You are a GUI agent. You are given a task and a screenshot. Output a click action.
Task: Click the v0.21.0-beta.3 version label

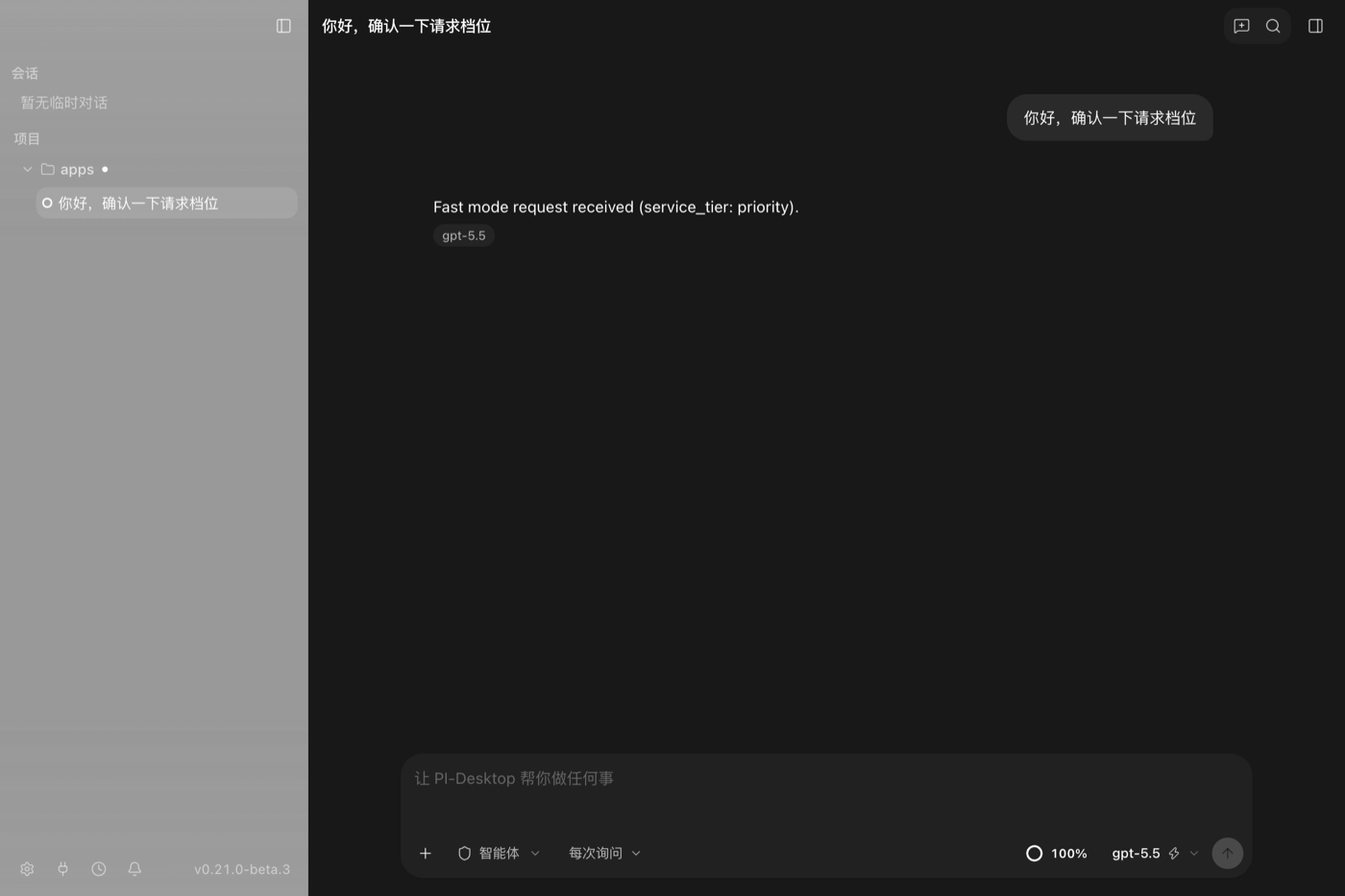pos(242,869)
